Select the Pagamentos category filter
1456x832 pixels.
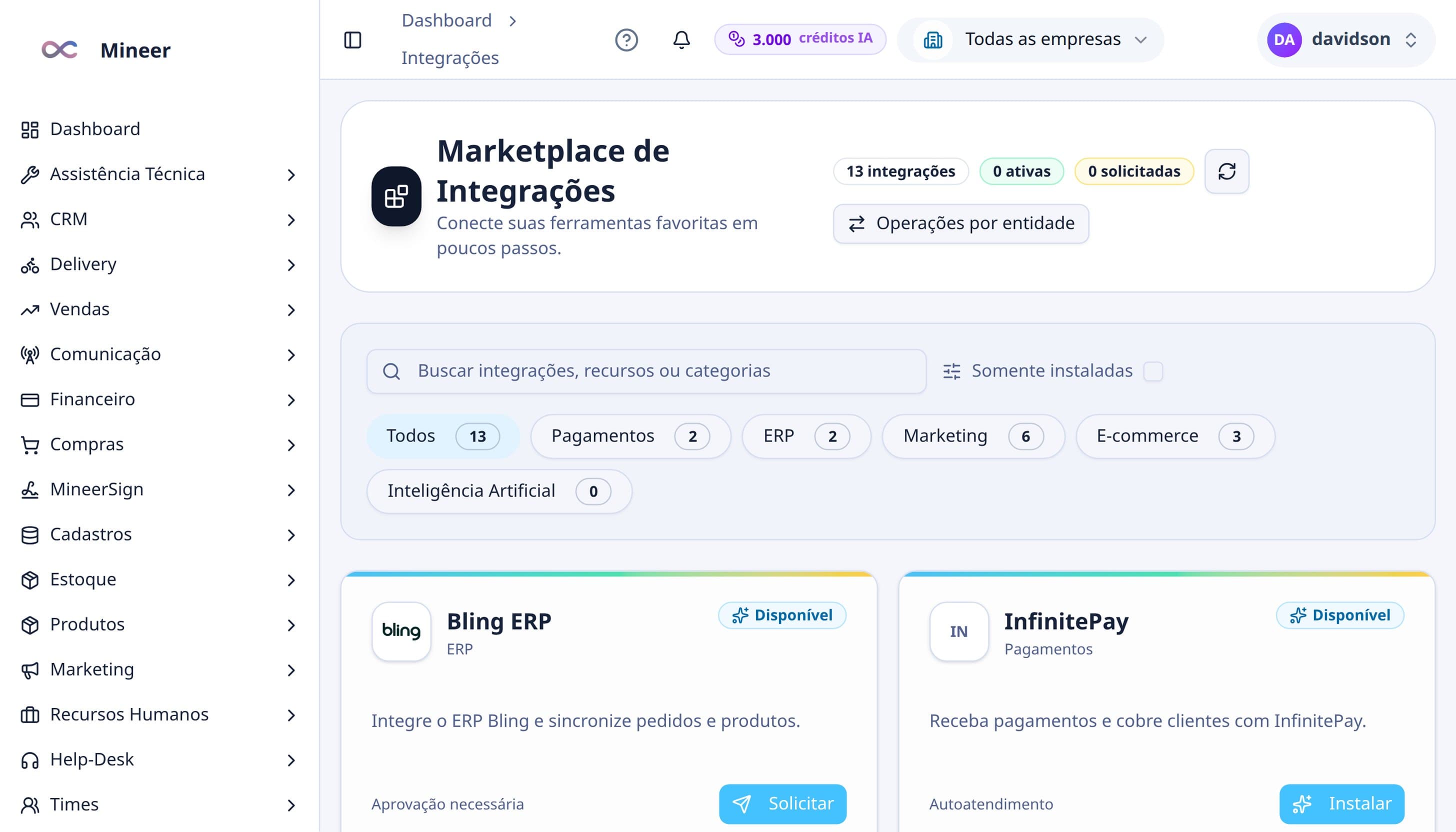point(630,436)
